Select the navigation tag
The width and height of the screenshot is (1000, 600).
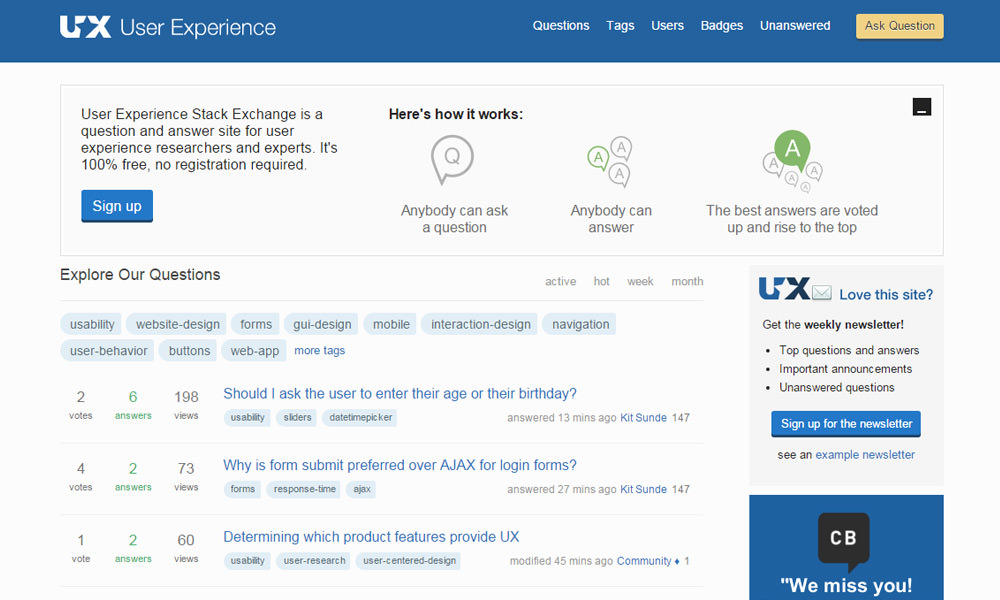580,324
